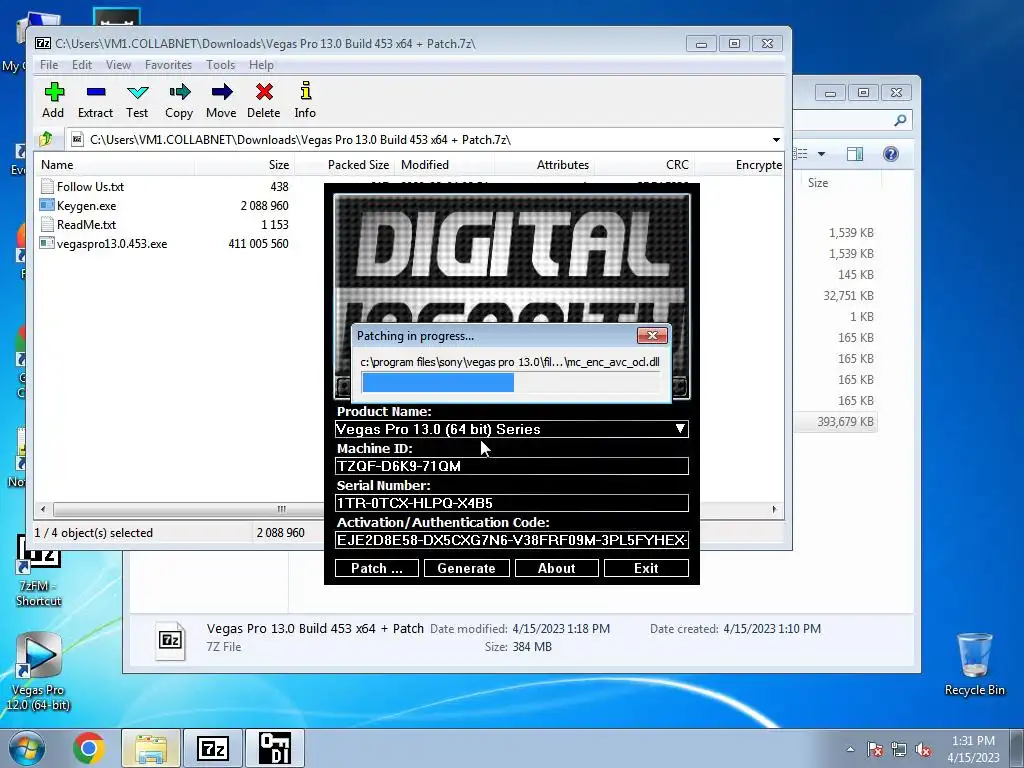Click the Generate button
The height and width of the screenshot is (768, 1024).
pyautogui.click(x=466, y=568)
